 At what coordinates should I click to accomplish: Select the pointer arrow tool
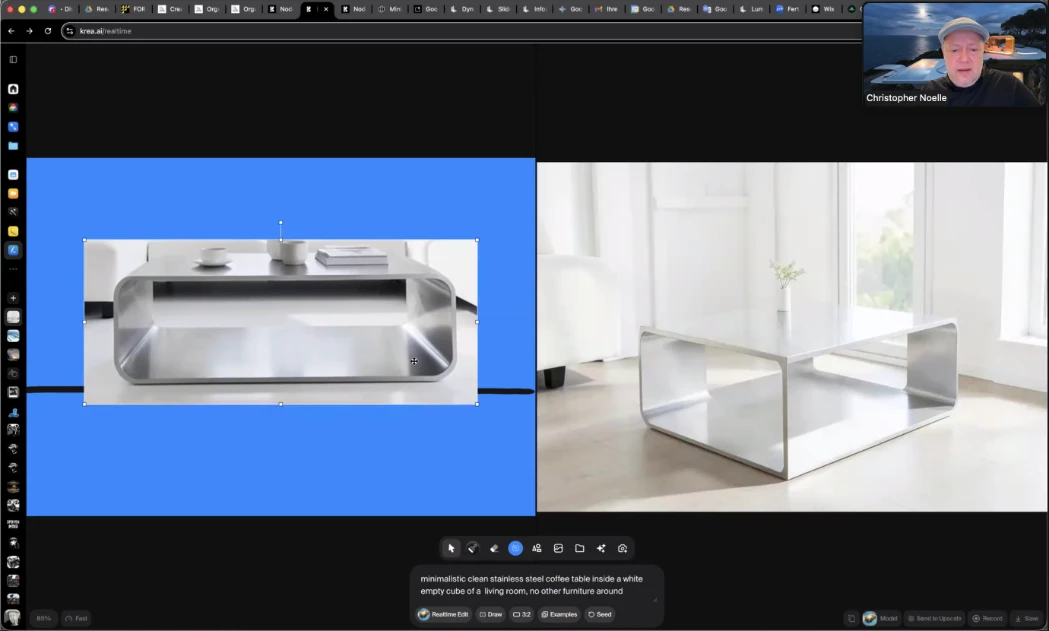pyautogui.click(x=452, y=548)
